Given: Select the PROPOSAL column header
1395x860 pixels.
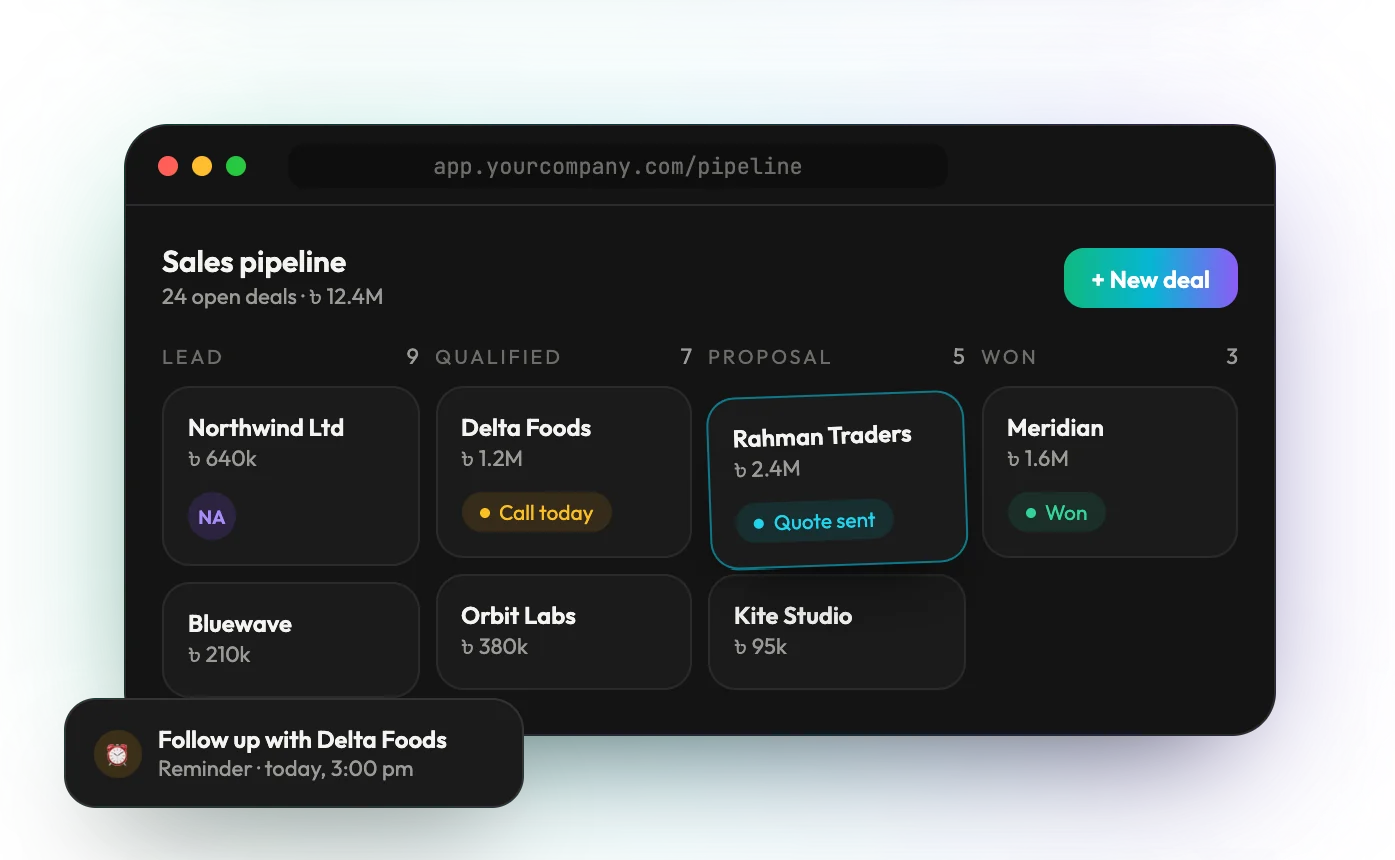Looking at the screenshot, I should 770,357.
